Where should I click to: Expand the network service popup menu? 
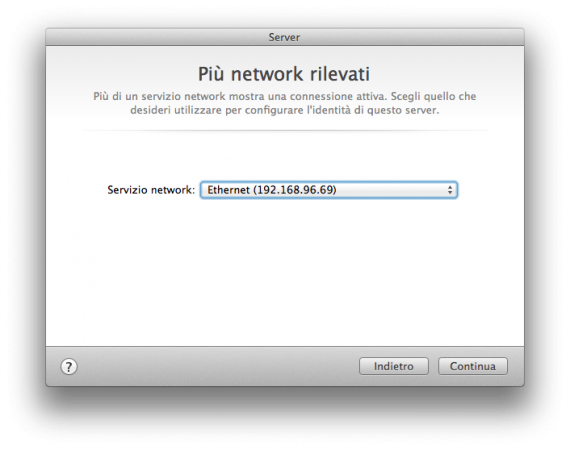pos(329,190)
